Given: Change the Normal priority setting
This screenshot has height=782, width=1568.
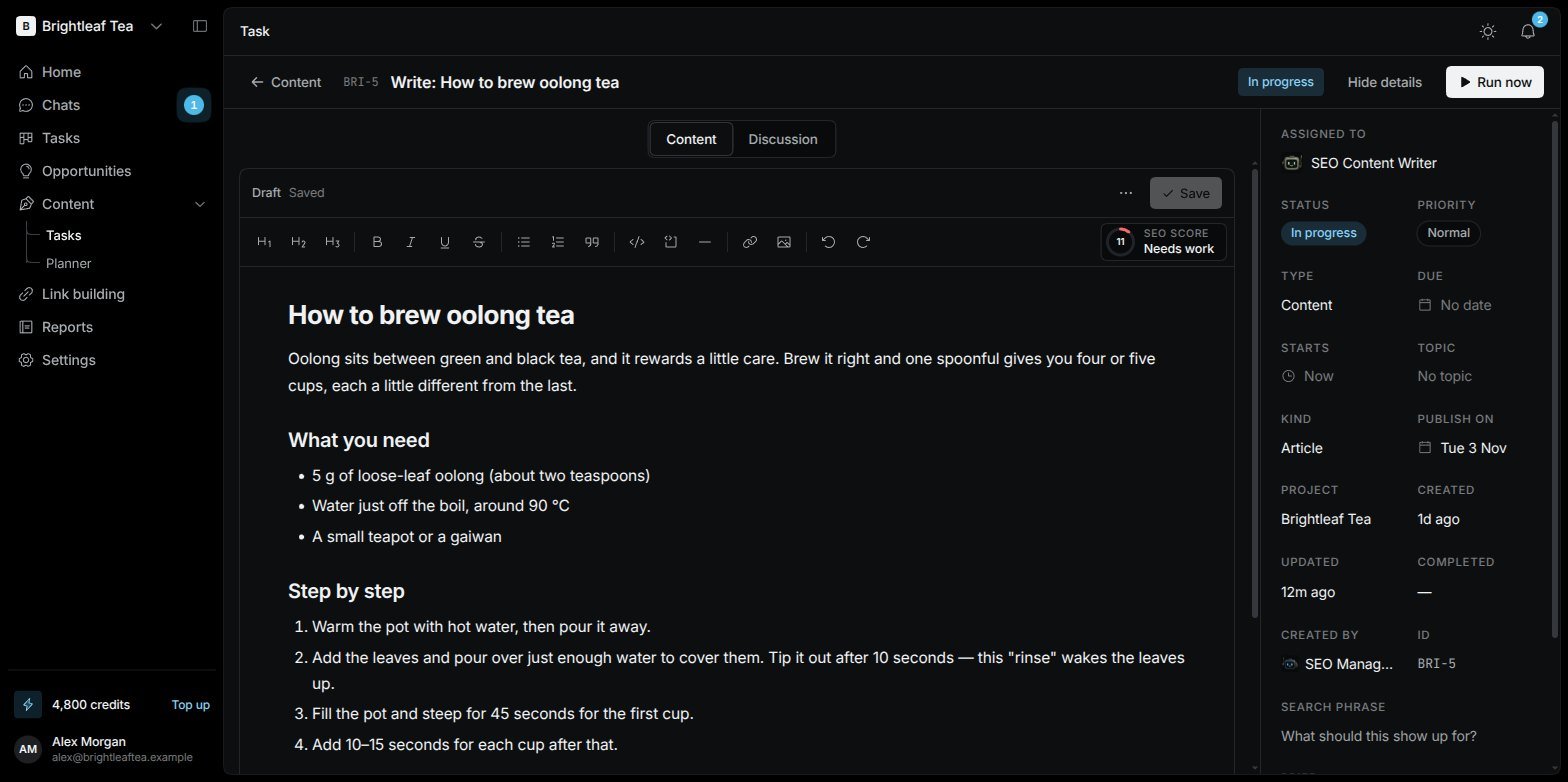Looking at the screenshot, I should pyautogui.click(x=1448, y=233).
